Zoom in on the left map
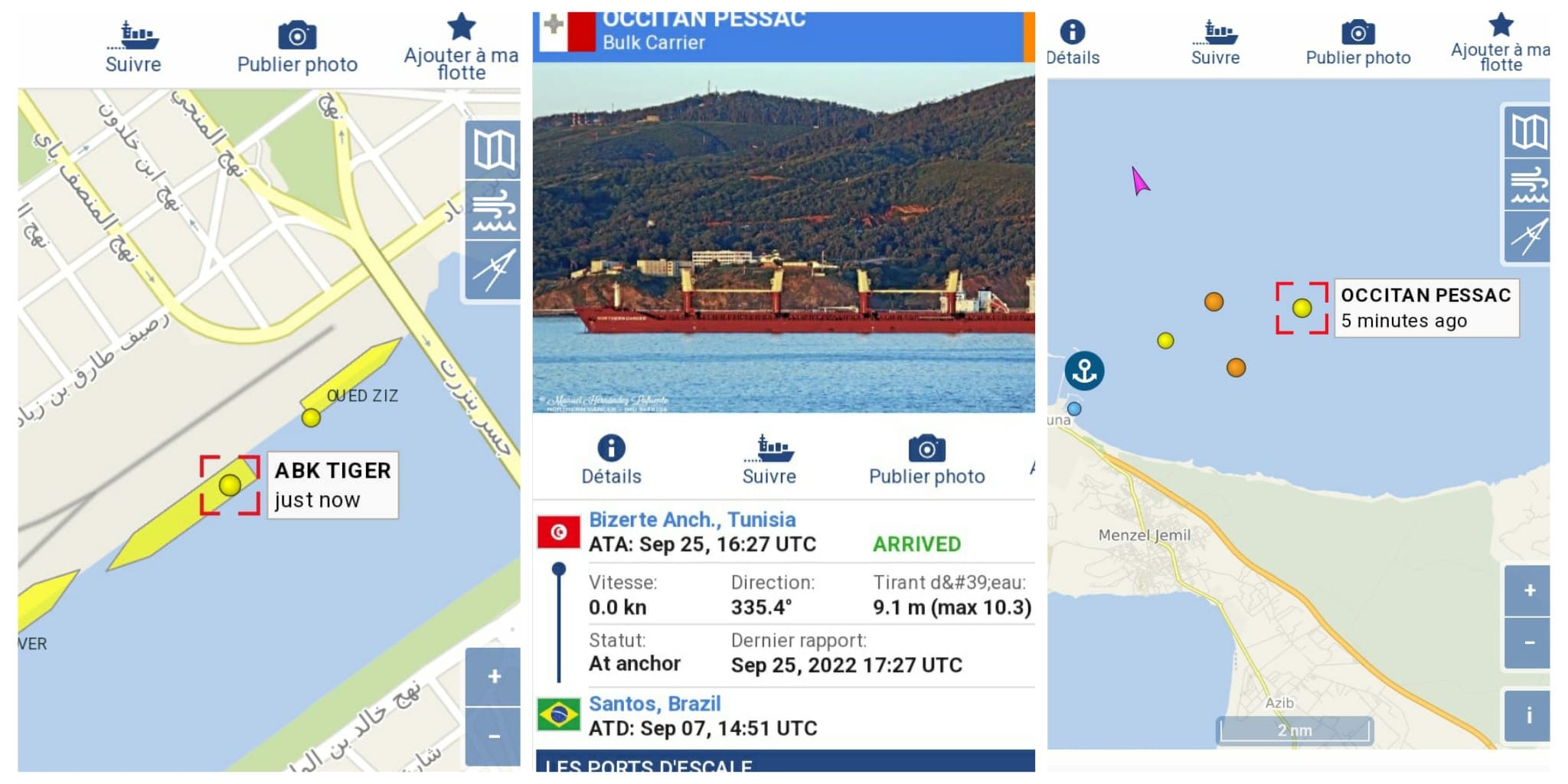The width and height of the screenshot is (1568, 784). (x=493, y=677)
